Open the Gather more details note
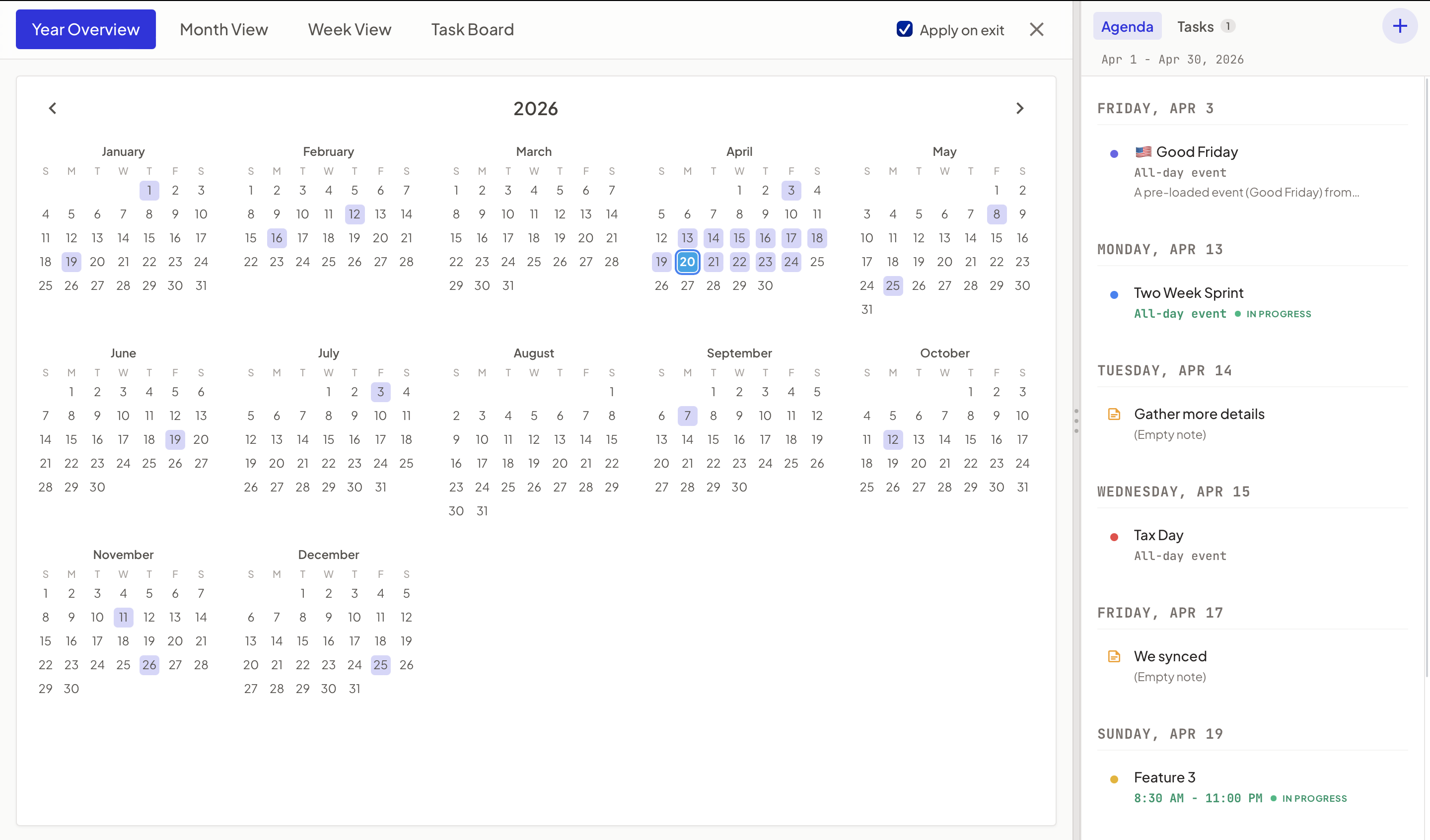Screen dimensions: 1430x840 [1252, 424]
